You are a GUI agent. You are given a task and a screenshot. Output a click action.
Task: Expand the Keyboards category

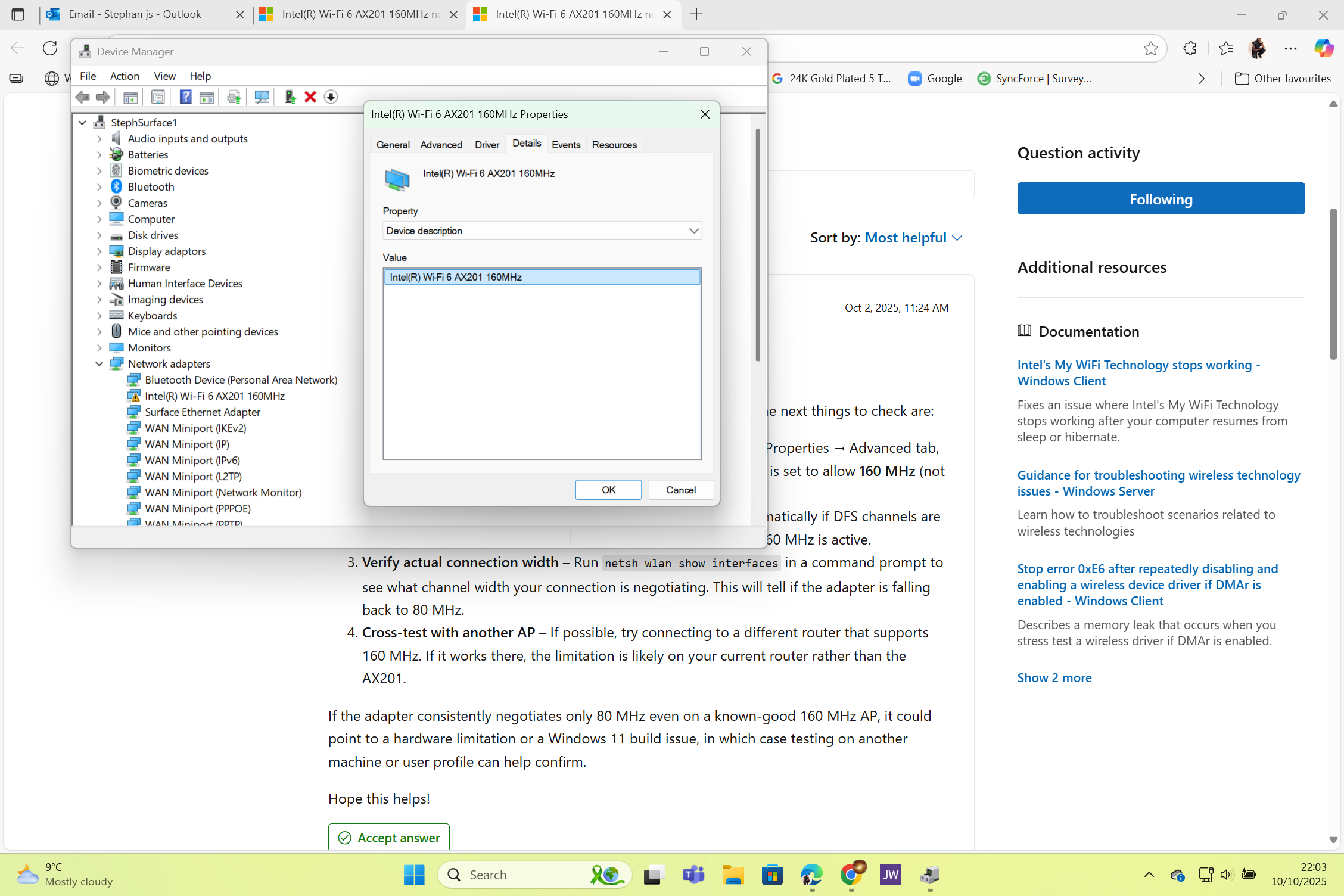point(99,316)
